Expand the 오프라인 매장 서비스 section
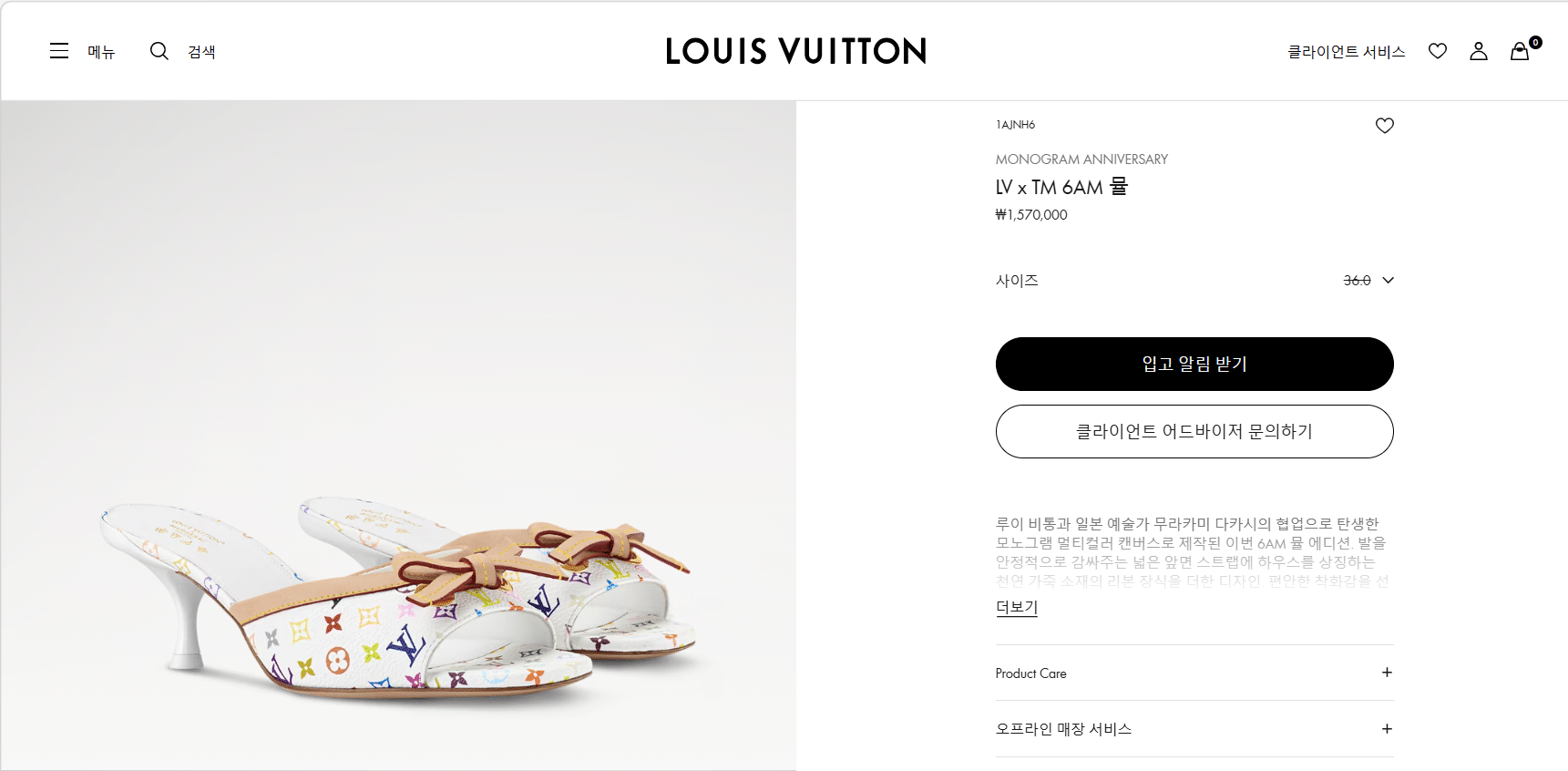The image size is (1568, 771). click(x=1386, y=728)
